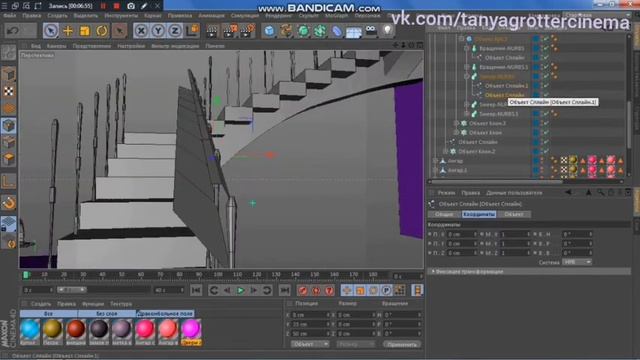Screen dimensions: 640x360
Task: Toggle the Y axis lock
Action: click(x=158, y=31)
